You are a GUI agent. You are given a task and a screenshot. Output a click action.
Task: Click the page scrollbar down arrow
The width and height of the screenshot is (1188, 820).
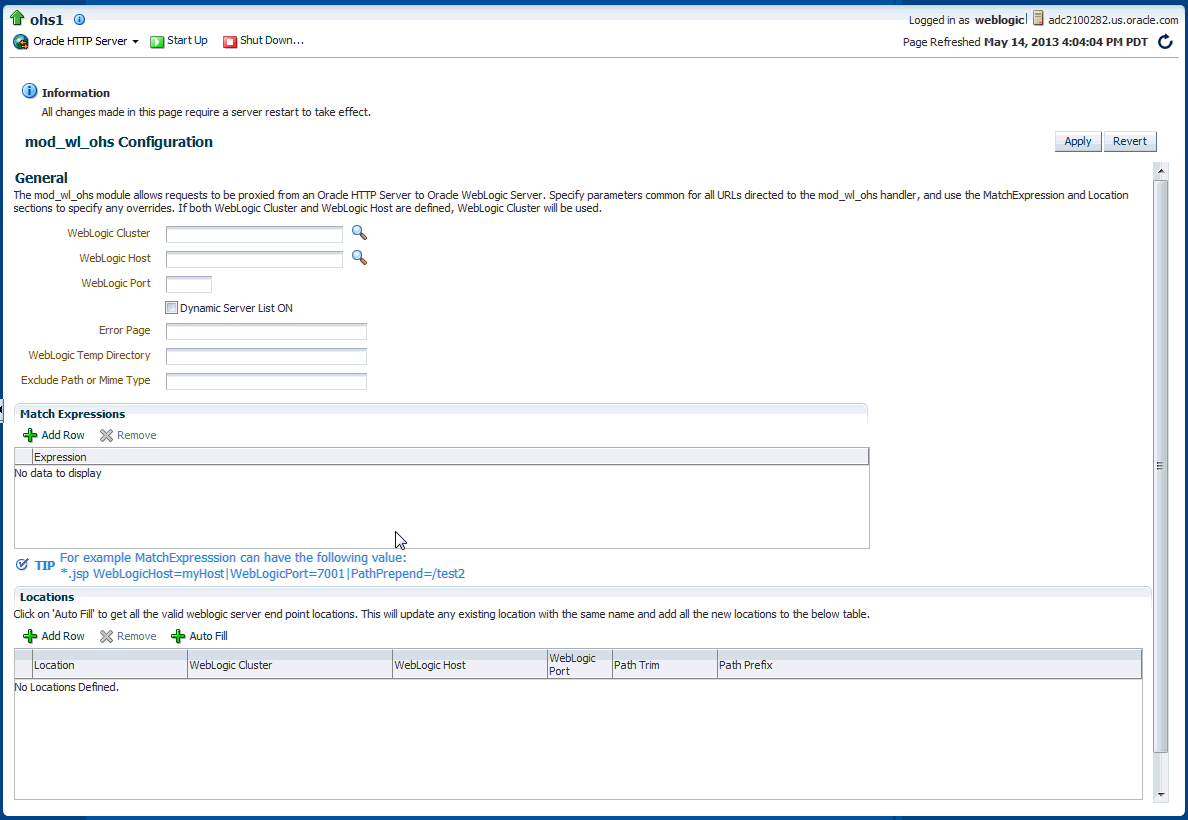click(x=1161, y=794)
